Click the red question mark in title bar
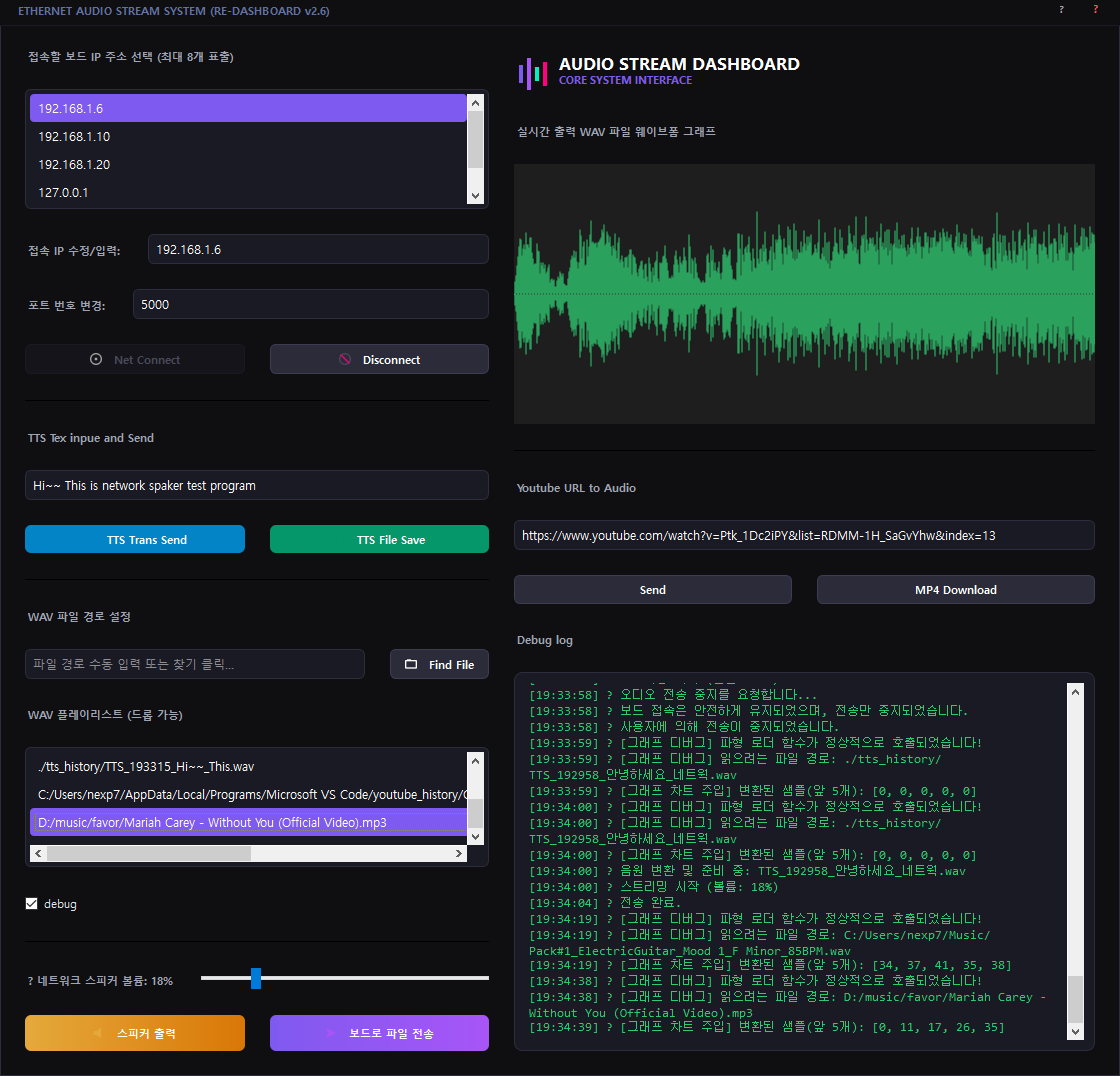Screen dimensions: 1120x1076 click(1096, 10)
